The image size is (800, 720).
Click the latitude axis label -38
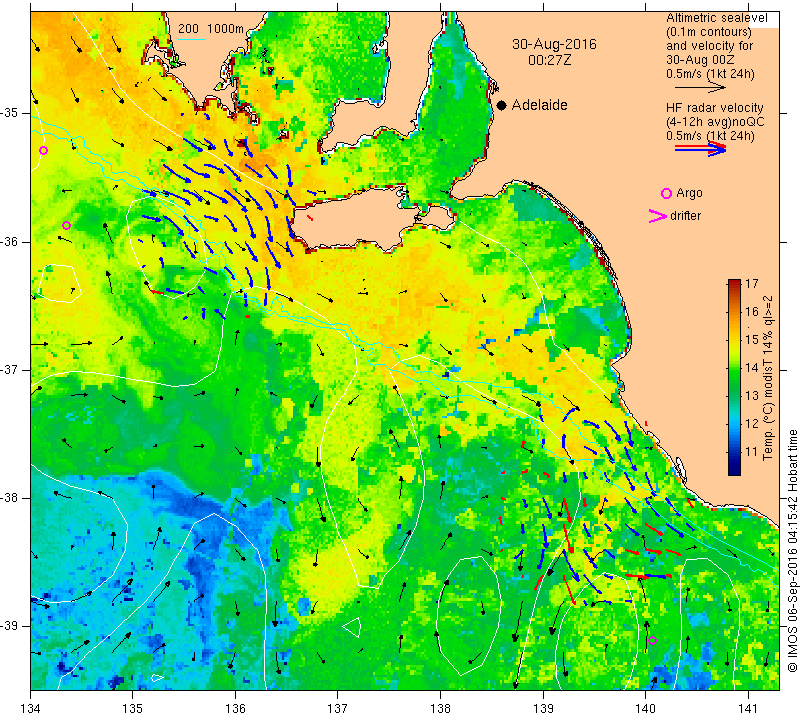pyautogui.click(x=10, y=497)
